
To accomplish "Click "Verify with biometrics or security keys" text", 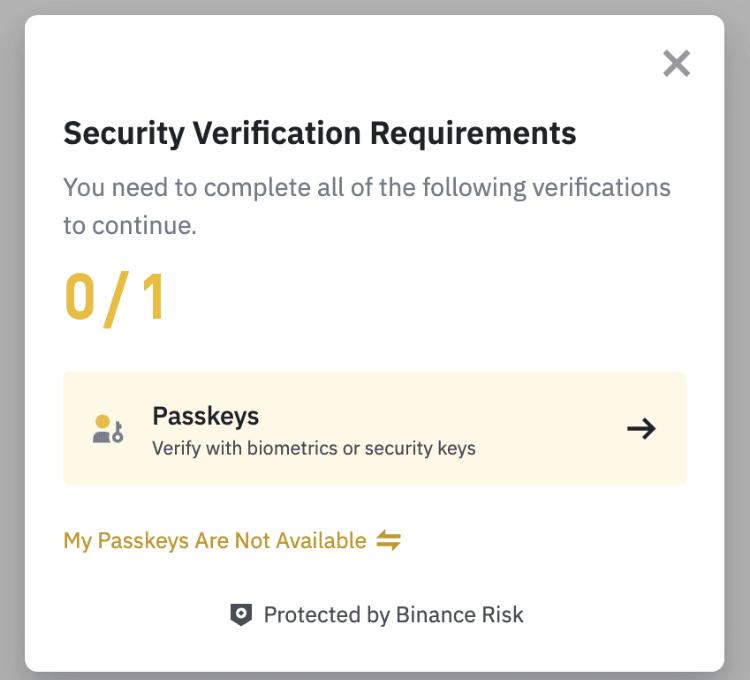I will tap(314, 448).
